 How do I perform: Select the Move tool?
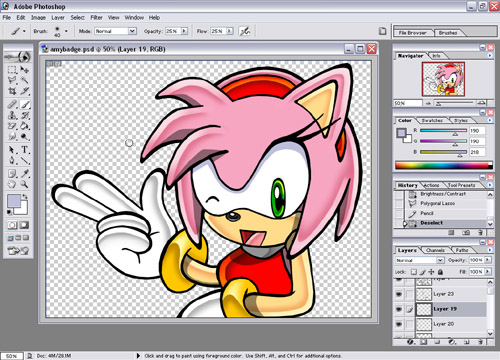pyautogui.click(x=24, y=69)
